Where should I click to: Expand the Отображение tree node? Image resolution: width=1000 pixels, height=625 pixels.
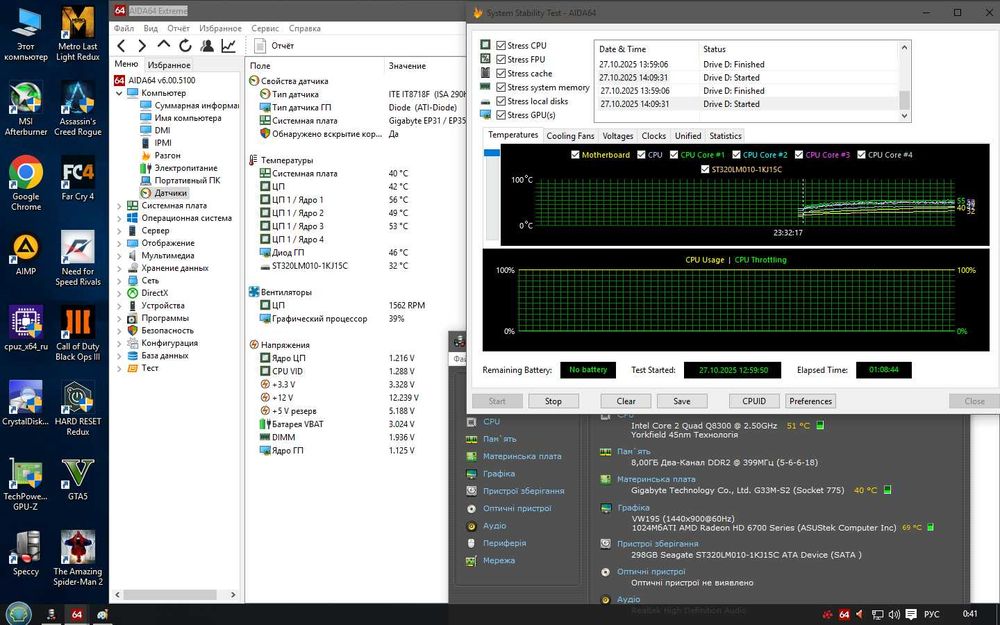point(119,244)
